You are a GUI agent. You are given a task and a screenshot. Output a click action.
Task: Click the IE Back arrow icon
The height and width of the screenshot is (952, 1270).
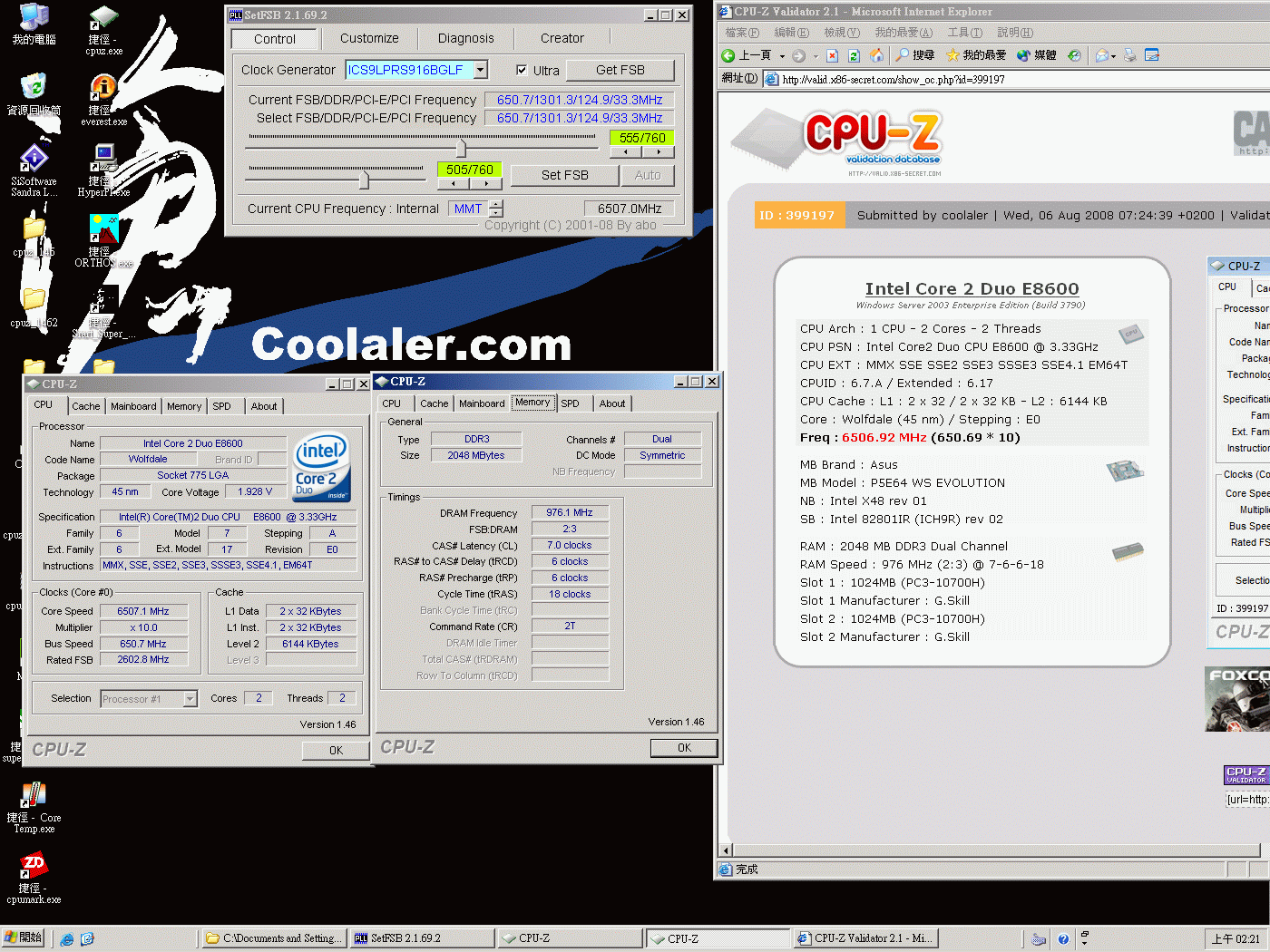pos(728,55)
